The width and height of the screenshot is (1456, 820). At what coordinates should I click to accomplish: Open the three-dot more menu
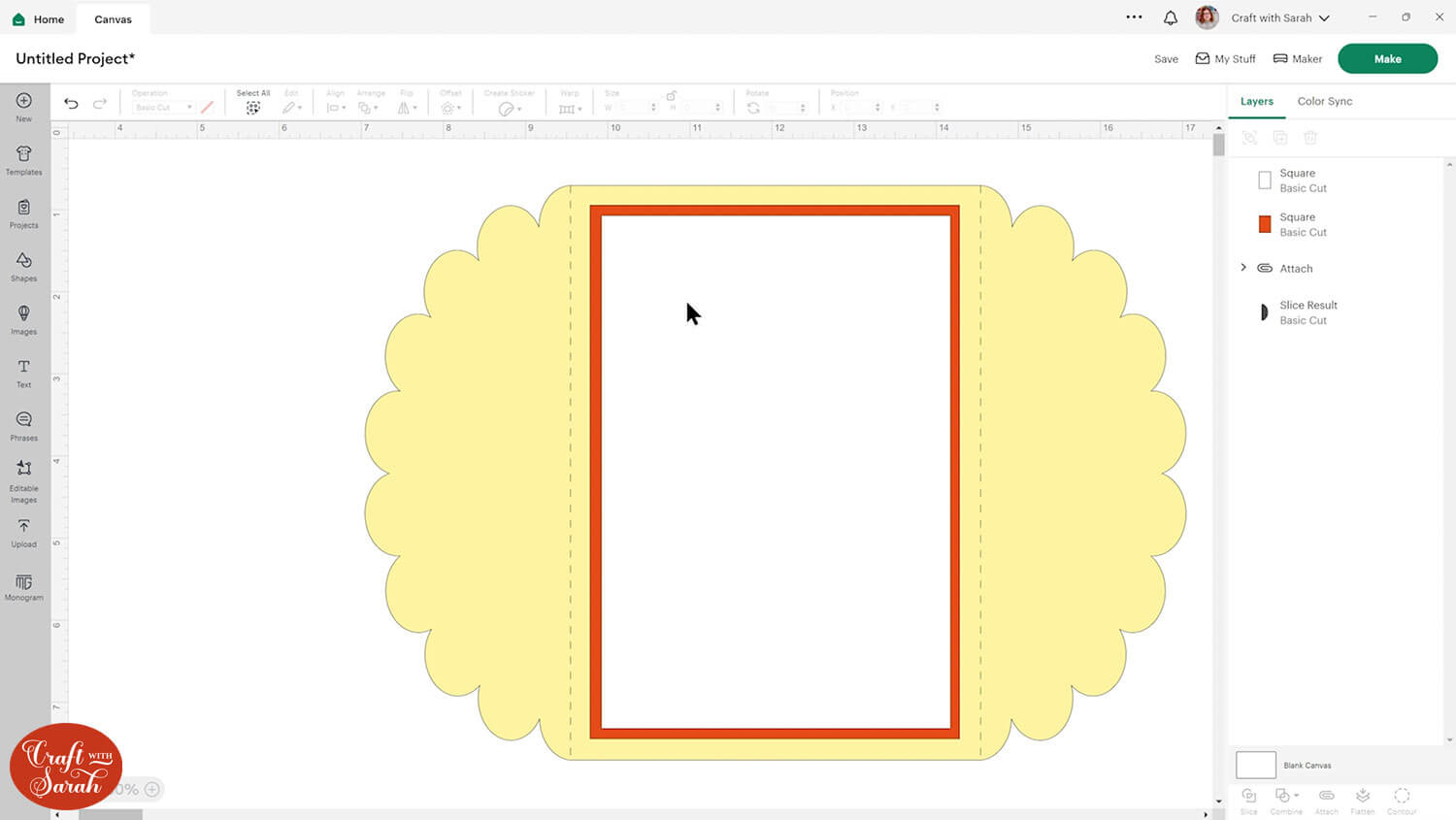pyautogui.click(x=1134, y=16)
